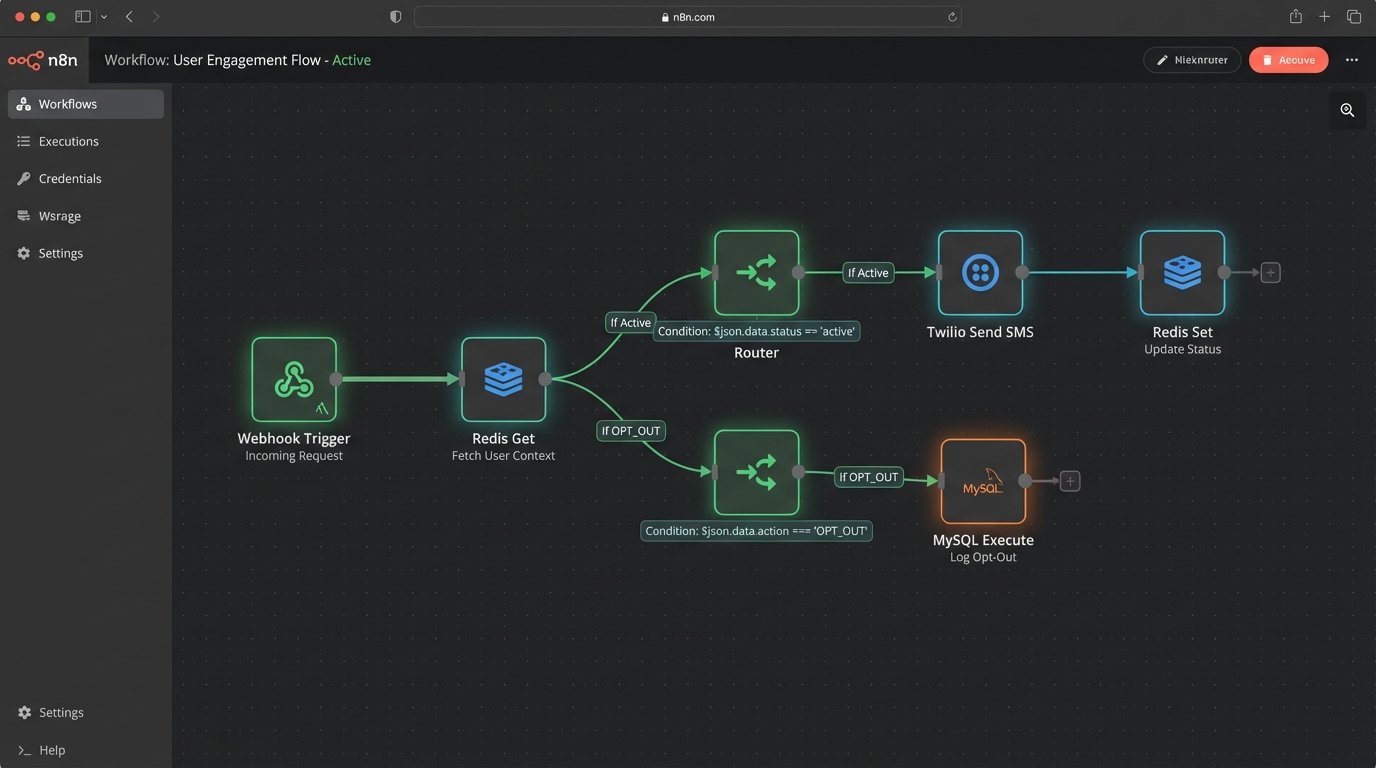The width and height of the screenshot is (1376, 768).
Task: Open Help at sidebar bottom
Action: 51,750
